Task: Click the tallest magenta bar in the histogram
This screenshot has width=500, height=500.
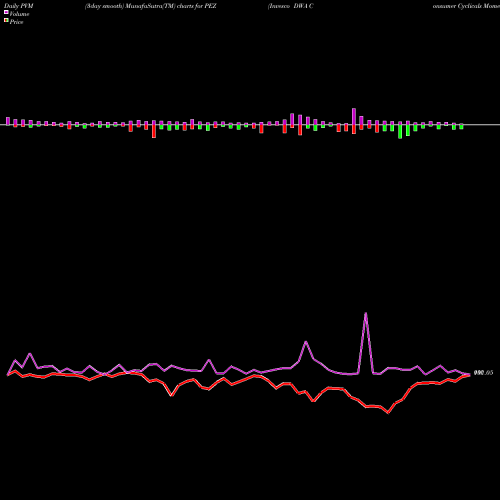Action: [354, 116]
